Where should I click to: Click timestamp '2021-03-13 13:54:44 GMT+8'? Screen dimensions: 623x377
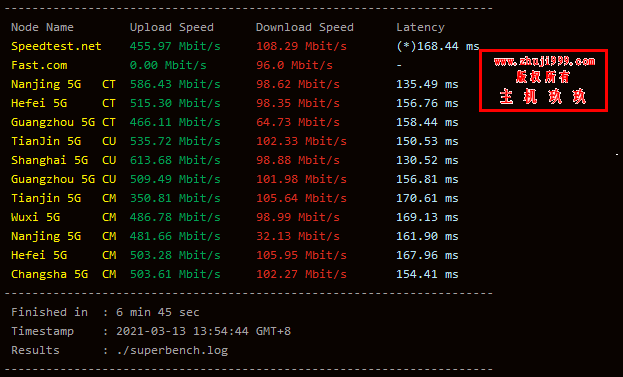click(x=203, y=331)
